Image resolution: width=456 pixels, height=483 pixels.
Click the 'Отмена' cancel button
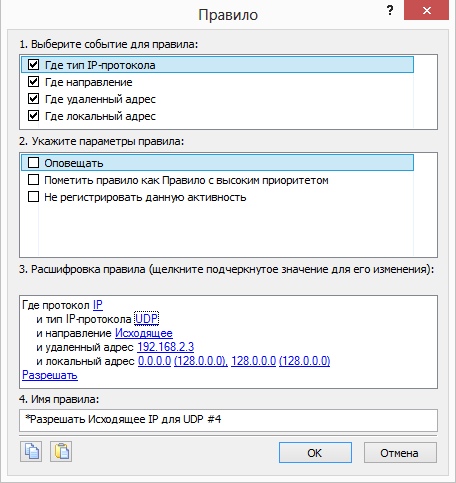pos(400,453)
